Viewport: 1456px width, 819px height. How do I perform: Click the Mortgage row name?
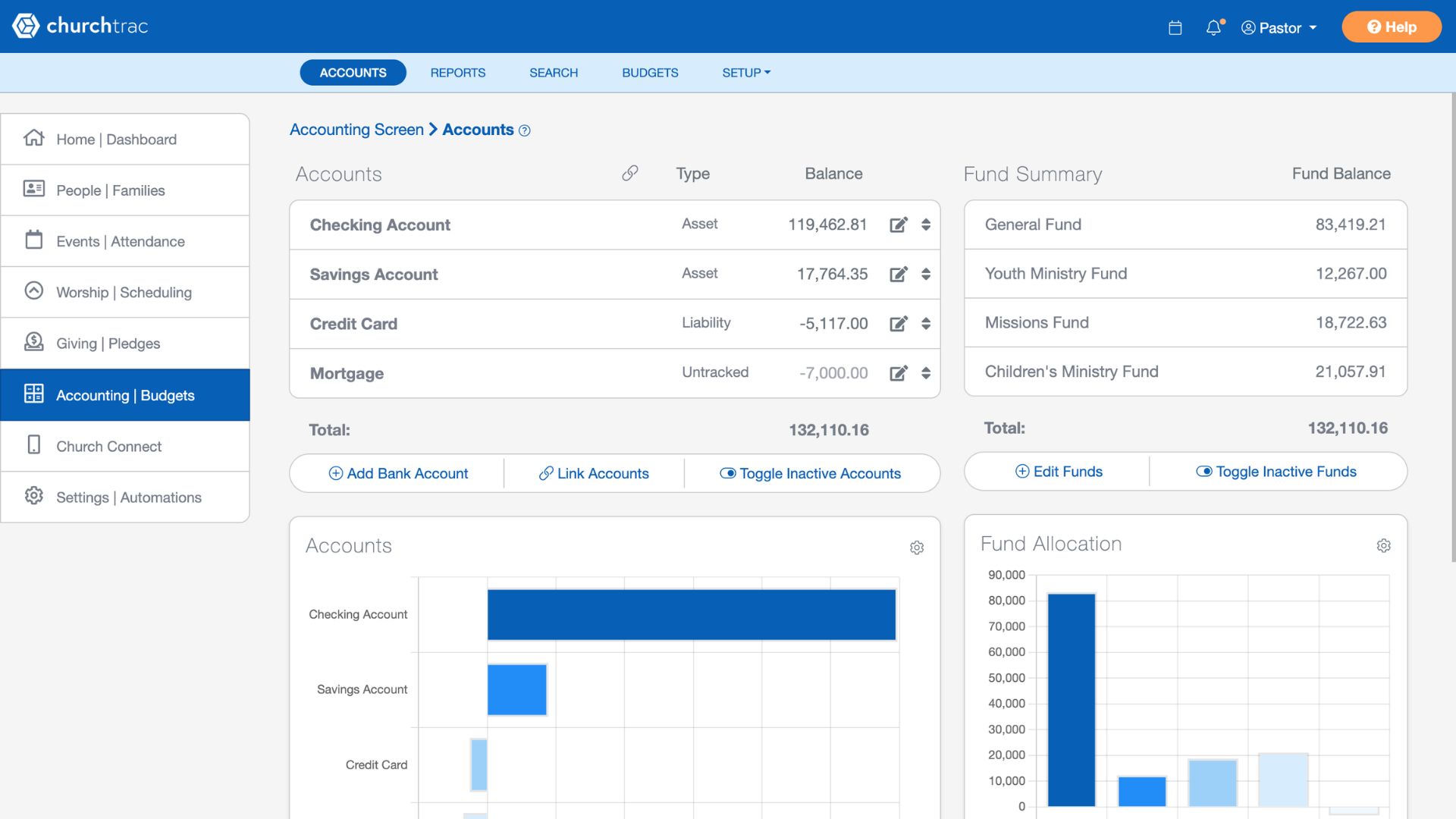(x=347, y=374)
